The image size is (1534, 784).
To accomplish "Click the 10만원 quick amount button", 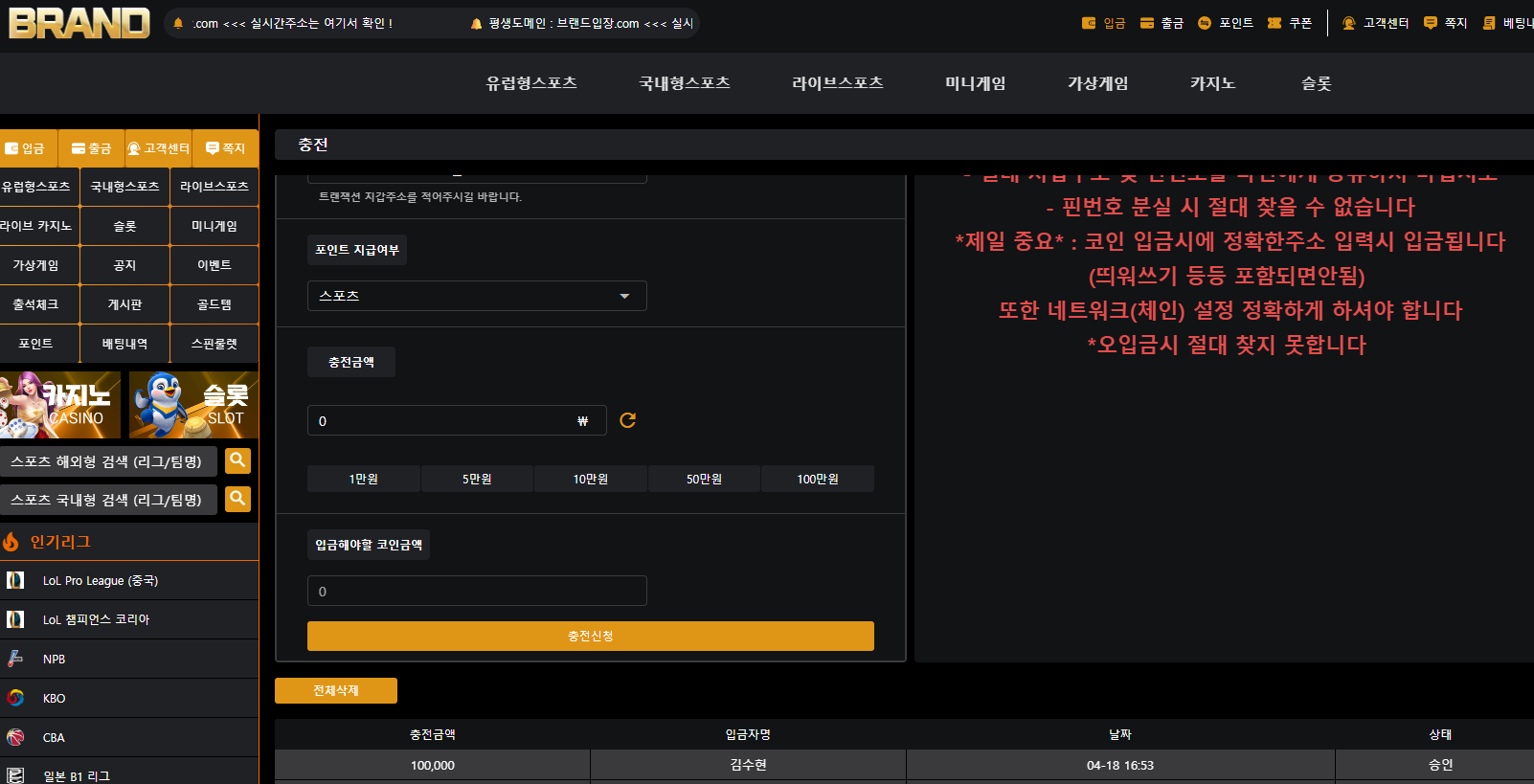I will 591,479.
